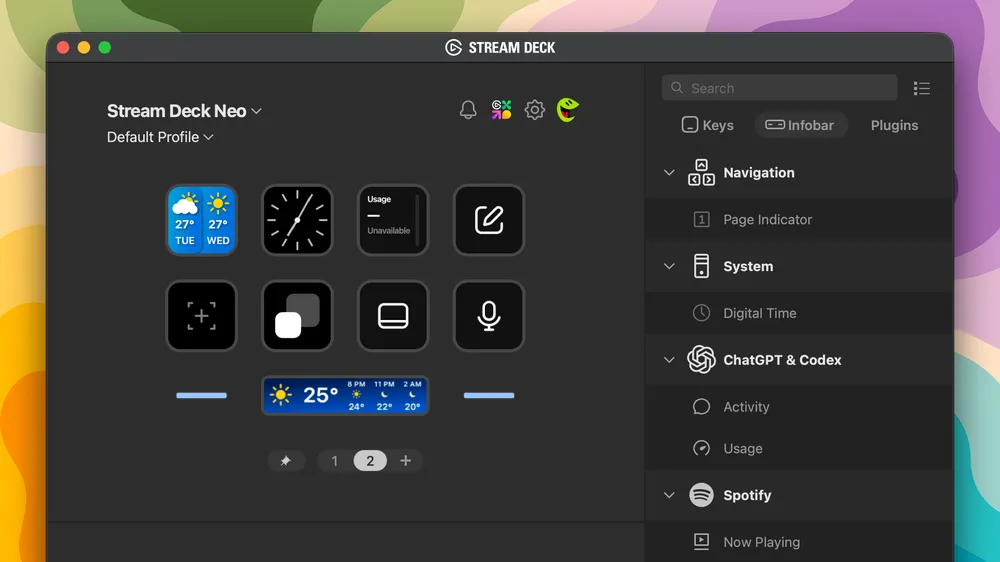The image size is (1000, 562).
Task: Click the Spotify logo icon
Action: pos(701,495)
